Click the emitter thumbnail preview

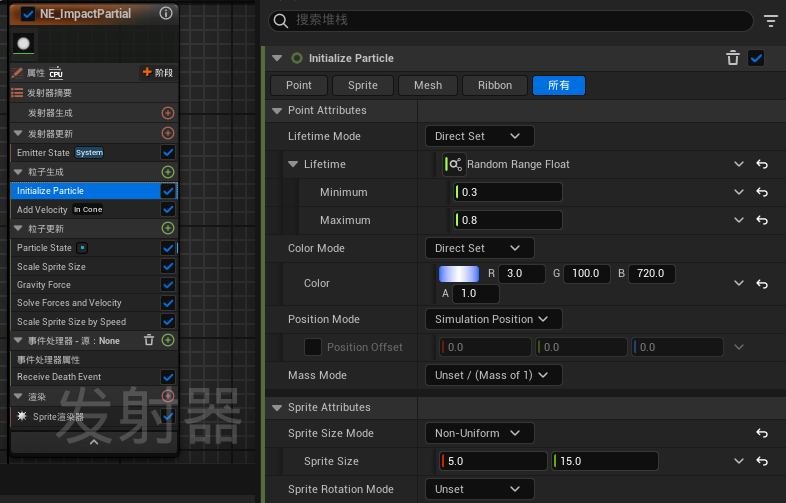(23, 44)
